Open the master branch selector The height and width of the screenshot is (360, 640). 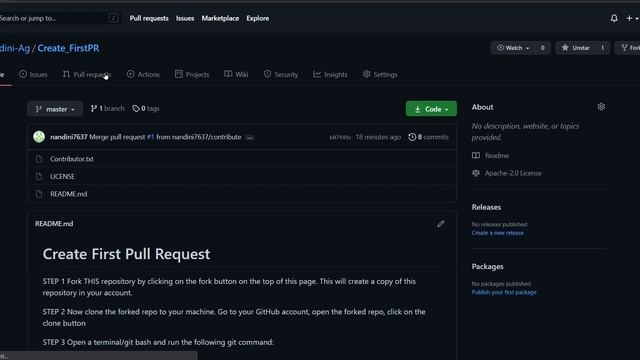pyautogui.click(x=55, y=109)
